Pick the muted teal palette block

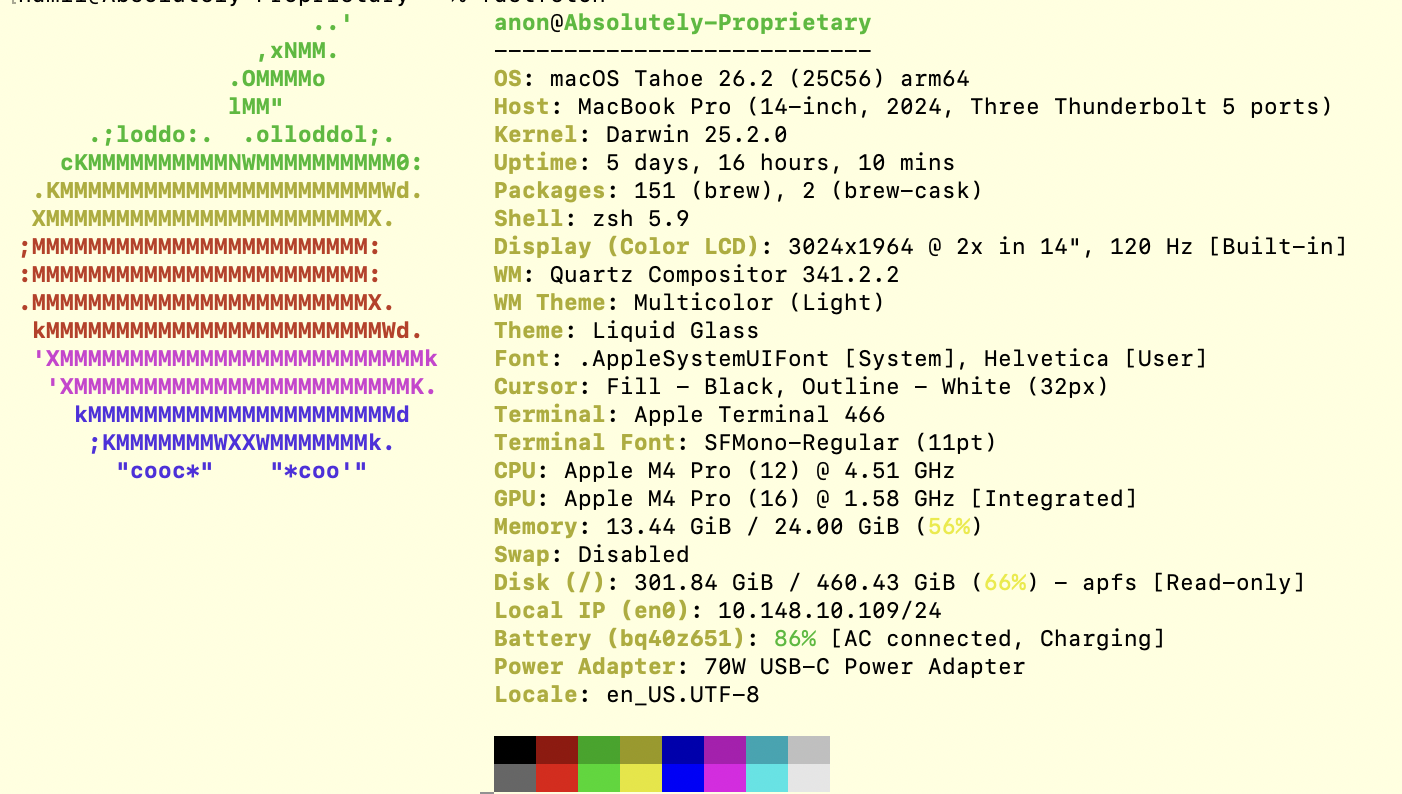tap(767, 750)
